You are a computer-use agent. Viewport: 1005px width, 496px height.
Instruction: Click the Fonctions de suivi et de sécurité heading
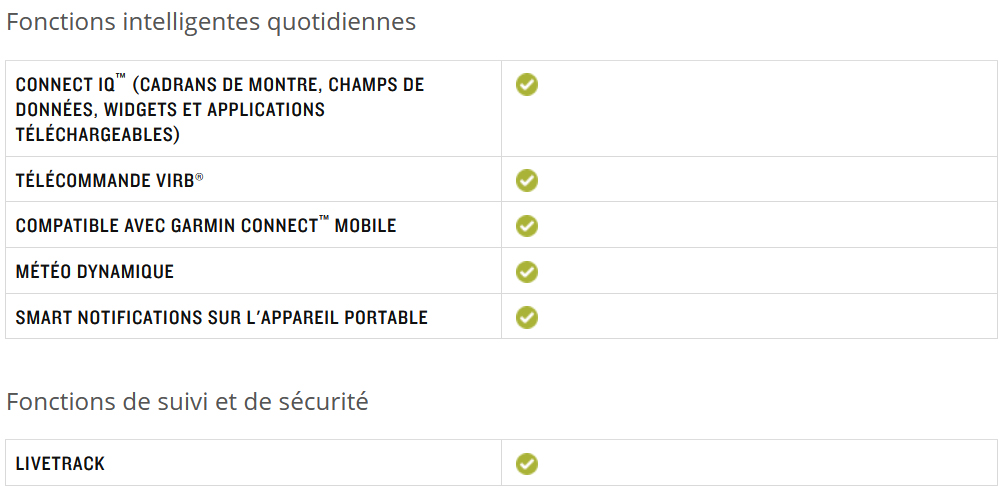(187, 402)
